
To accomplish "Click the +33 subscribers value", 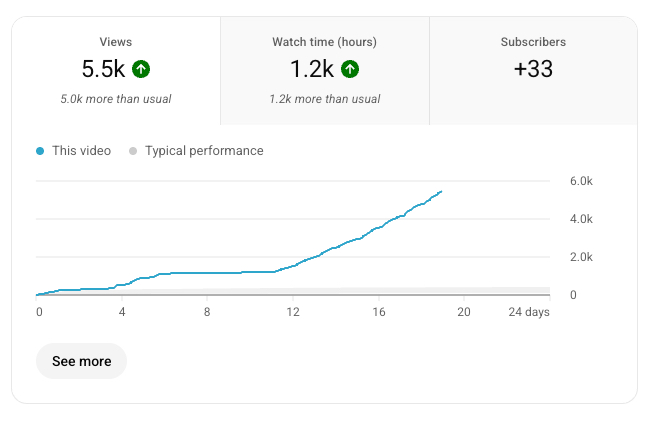I will [x=533, y=69].
